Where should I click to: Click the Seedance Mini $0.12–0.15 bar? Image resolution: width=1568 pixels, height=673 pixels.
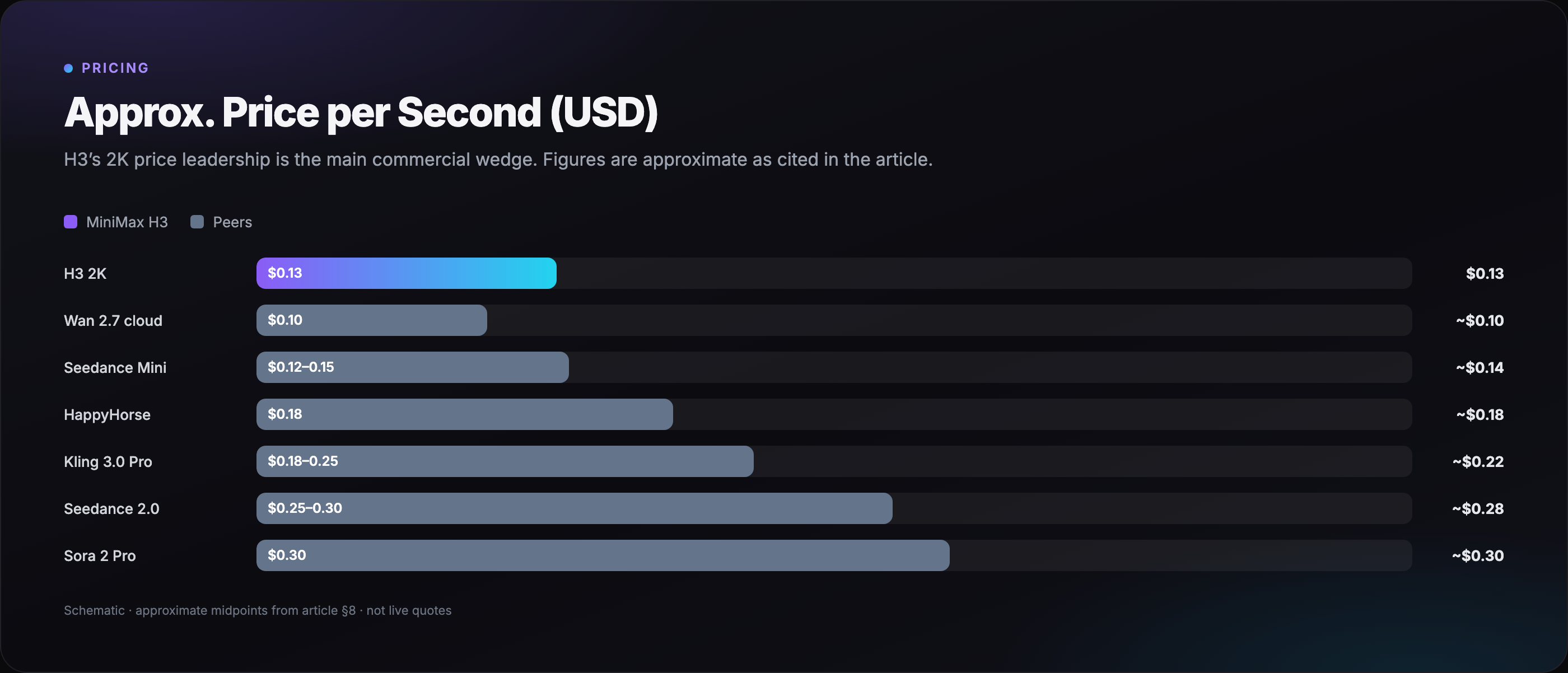point(412,367)
